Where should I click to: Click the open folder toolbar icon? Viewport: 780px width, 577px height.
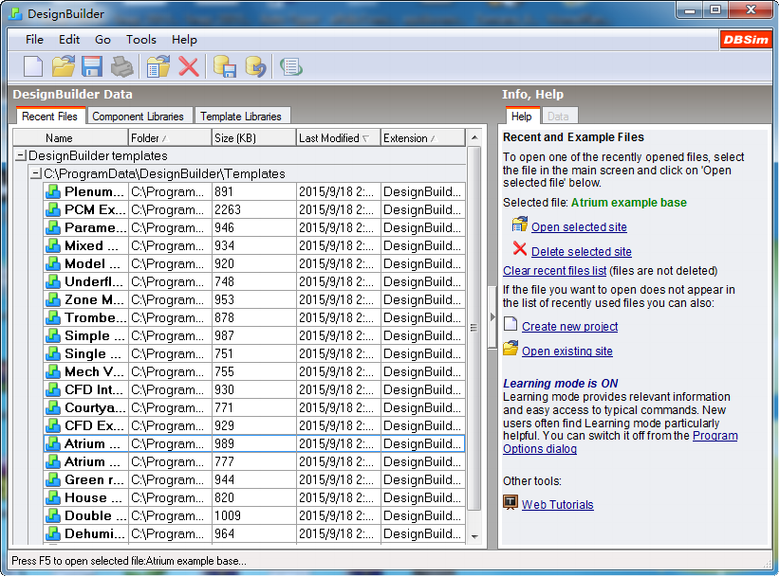tap(63, 67)
